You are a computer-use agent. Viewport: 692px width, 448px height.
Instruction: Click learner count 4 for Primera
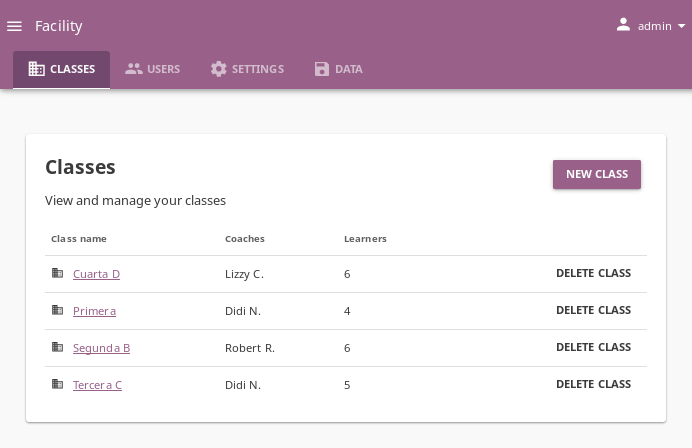[x=347, y=311]
